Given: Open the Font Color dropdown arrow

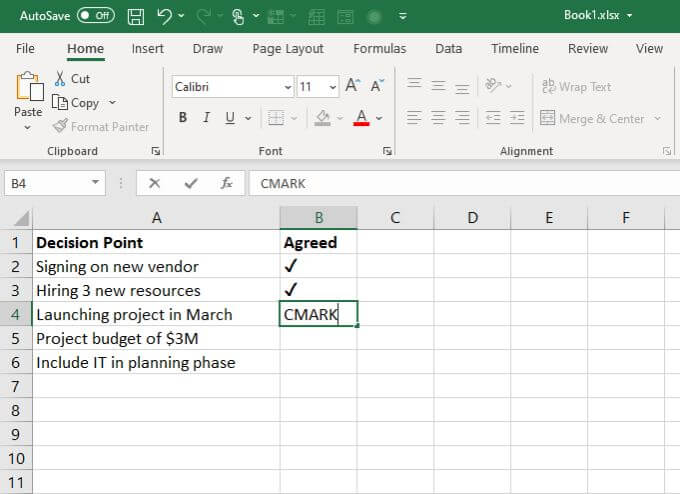Looking at the screenshot, I should point(379,118).
